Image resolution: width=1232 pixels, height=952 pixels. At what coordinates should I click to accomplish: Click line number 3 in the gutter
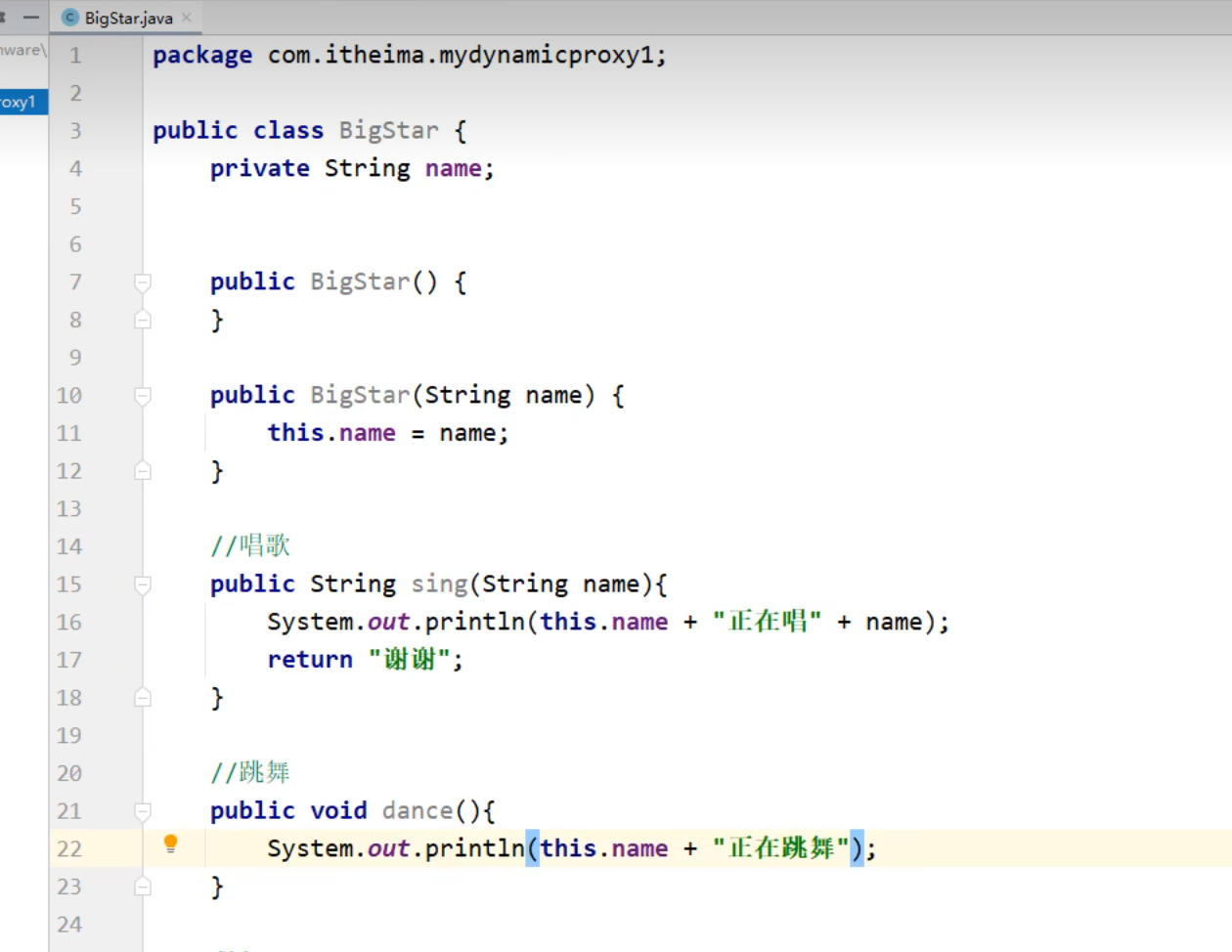(x=75, y=131)
